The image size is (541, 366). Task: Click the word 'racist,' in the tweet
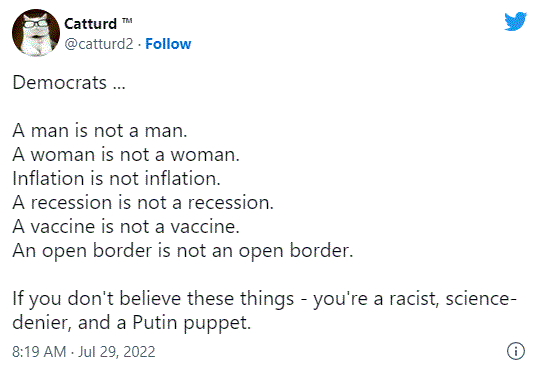(x=414, y=299)
